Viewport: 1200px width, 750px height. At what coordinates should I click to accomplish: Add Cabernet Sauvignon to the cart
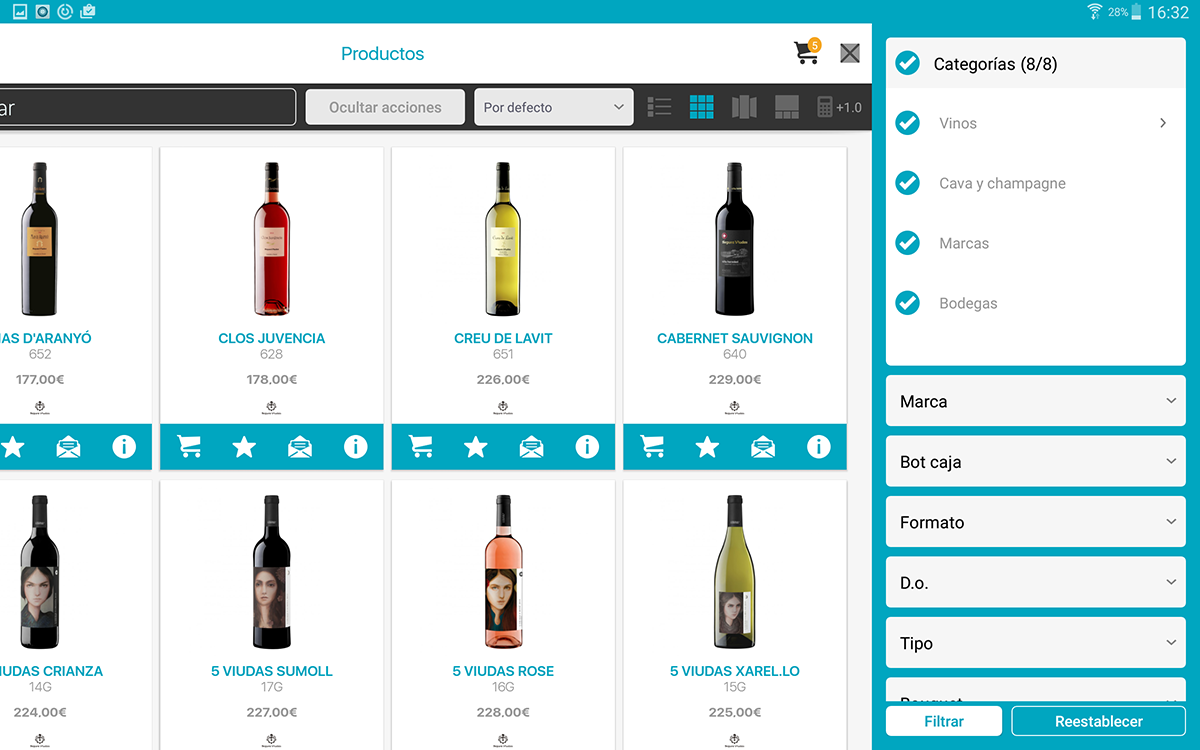click(653, 447)
